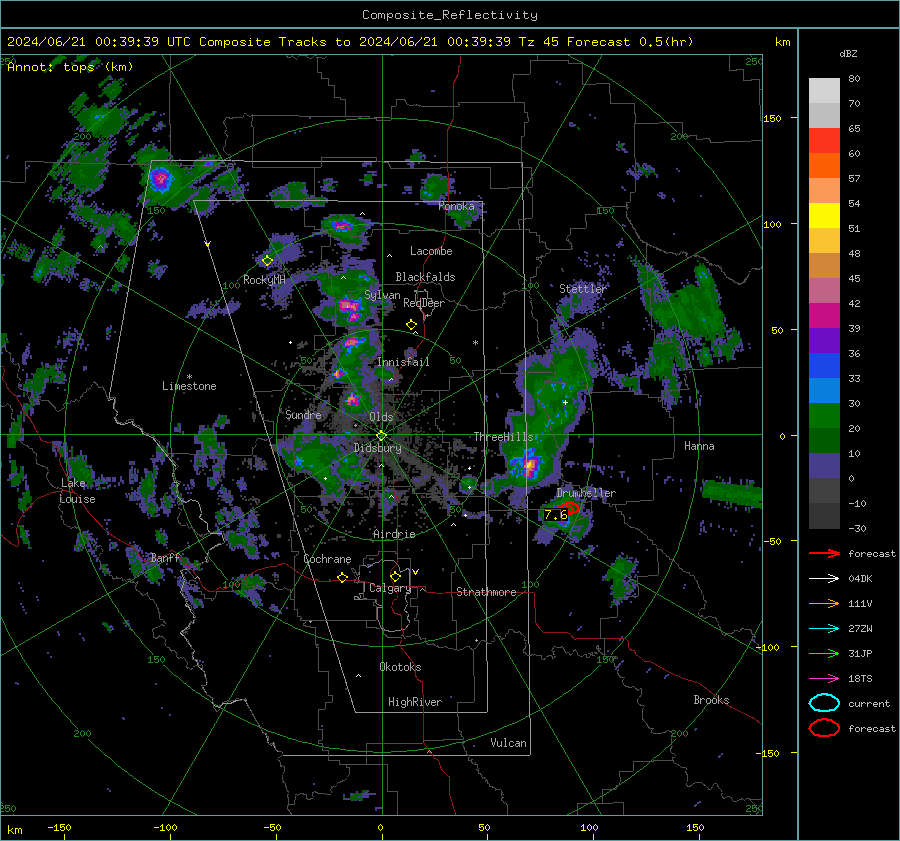
Task: Click the Ponoka label
Action: pyautogui.click(x=456, y=206)
